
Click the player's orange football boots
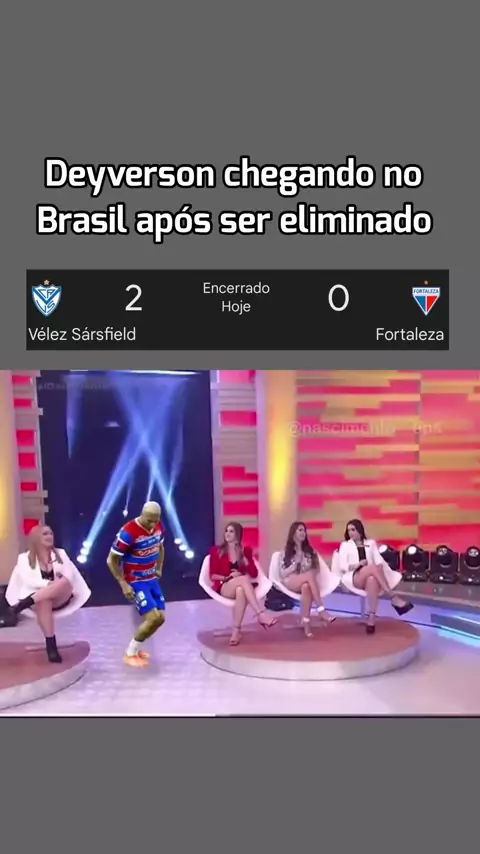coord(136,658)
